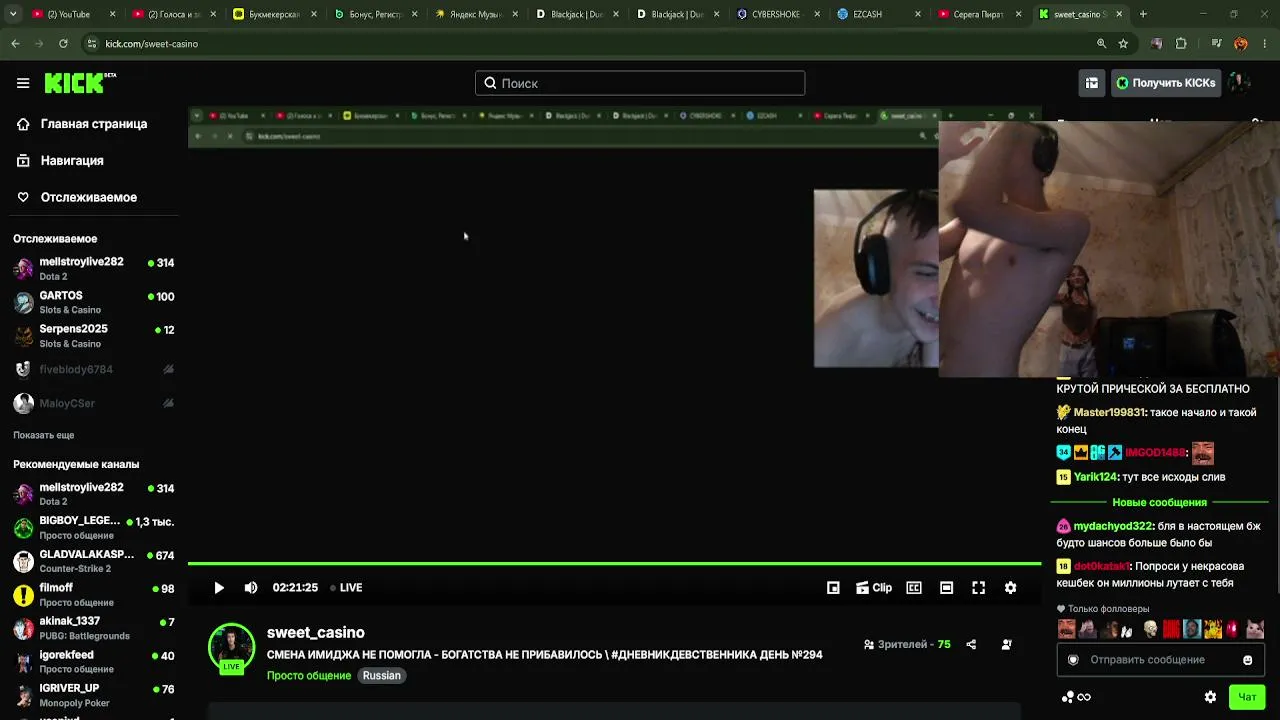
Task: Open browser extensions puzzle icon
Action: click(x=1181, y=44)
